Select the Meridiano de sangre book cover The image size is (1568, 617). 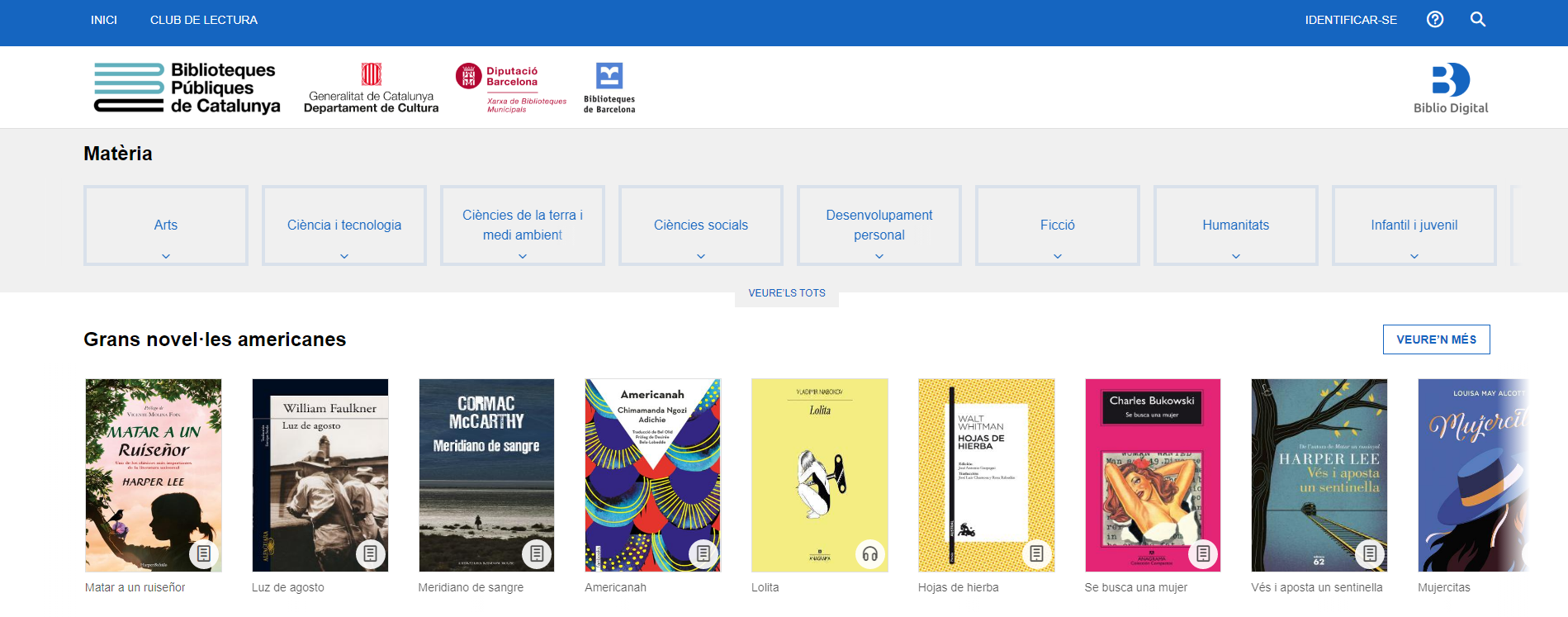486,475
